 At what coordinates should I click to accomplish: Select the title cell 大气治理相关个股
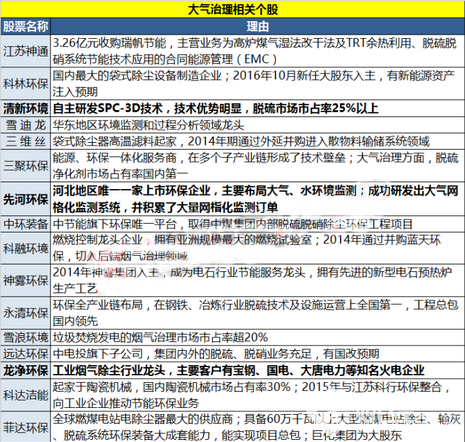[x=232, y=9]
